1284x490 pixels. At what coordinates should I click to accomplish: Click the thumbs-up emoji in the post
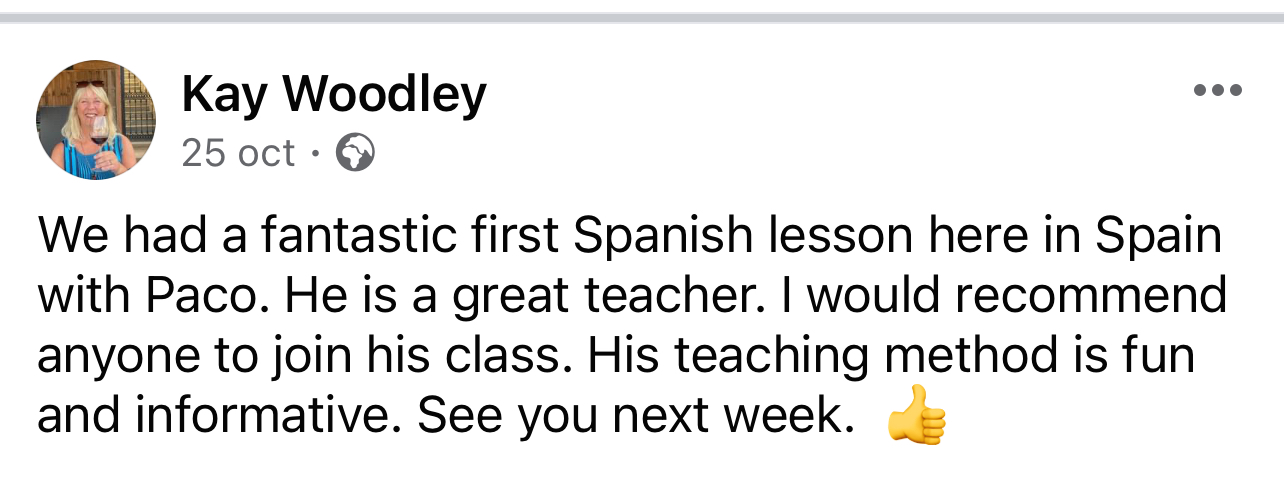pos(916,416)
